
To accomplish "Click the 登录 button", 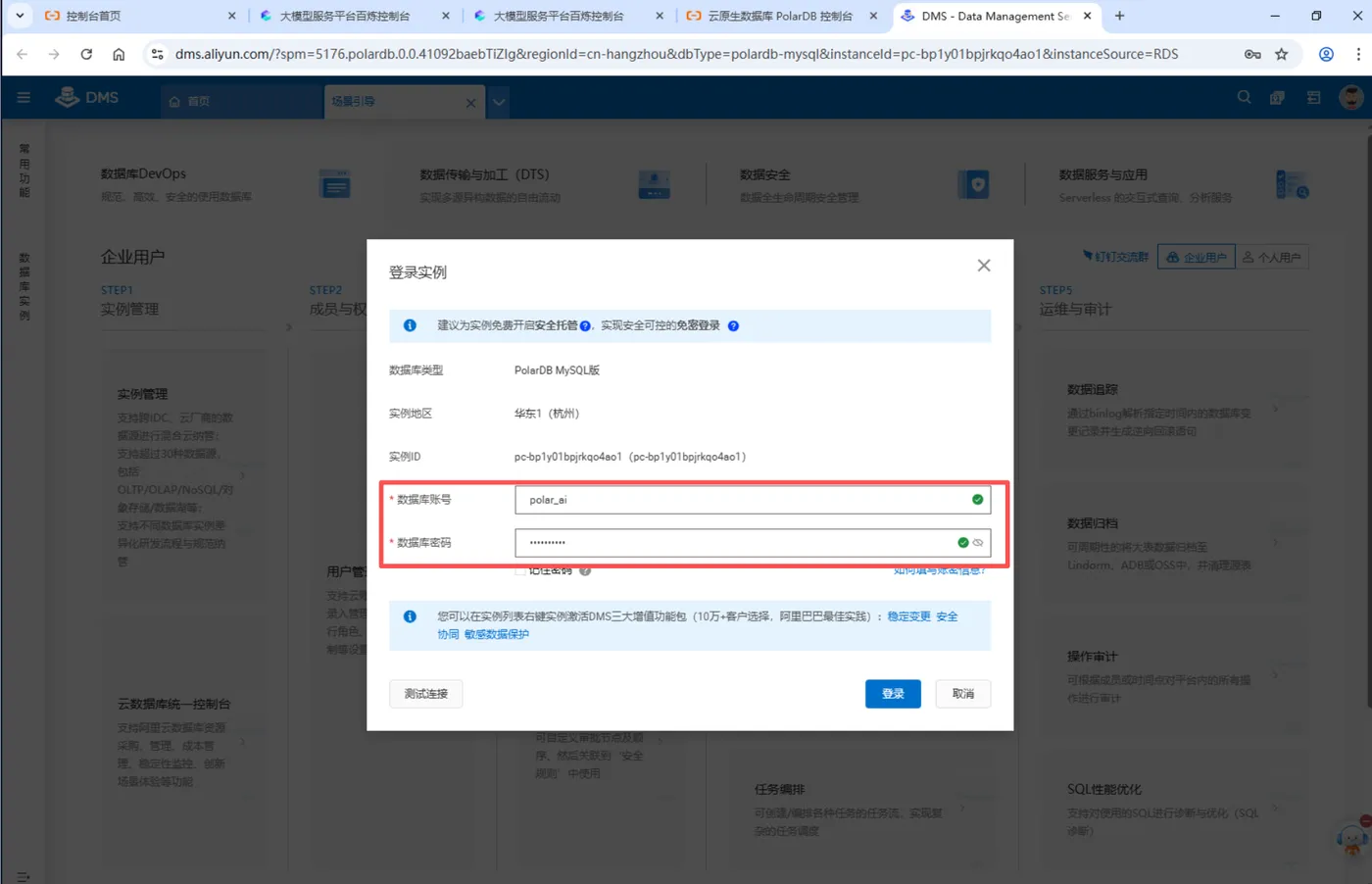I will pos(893,694).
